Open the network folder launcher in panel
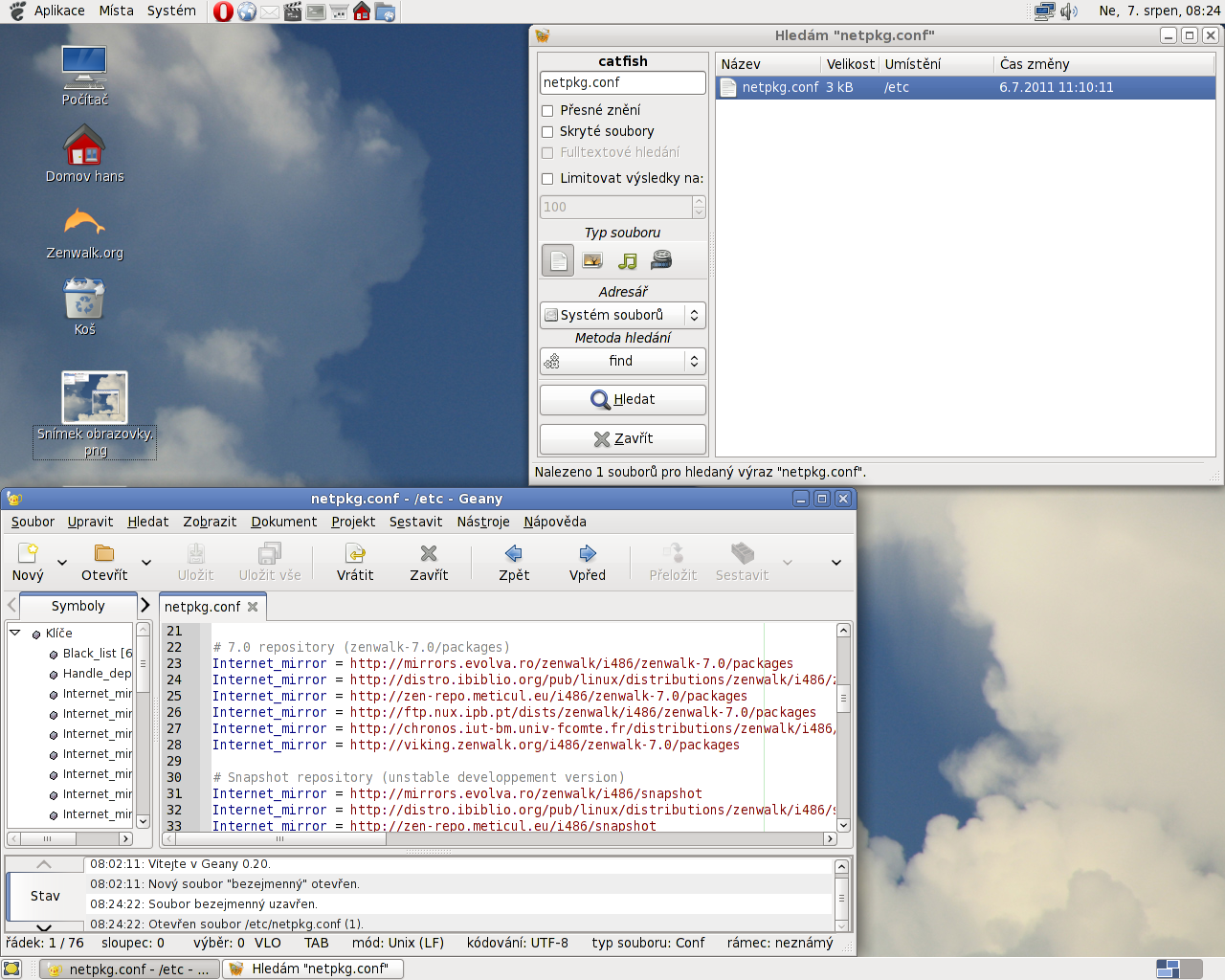1225x980 pixels. [385, 11]
